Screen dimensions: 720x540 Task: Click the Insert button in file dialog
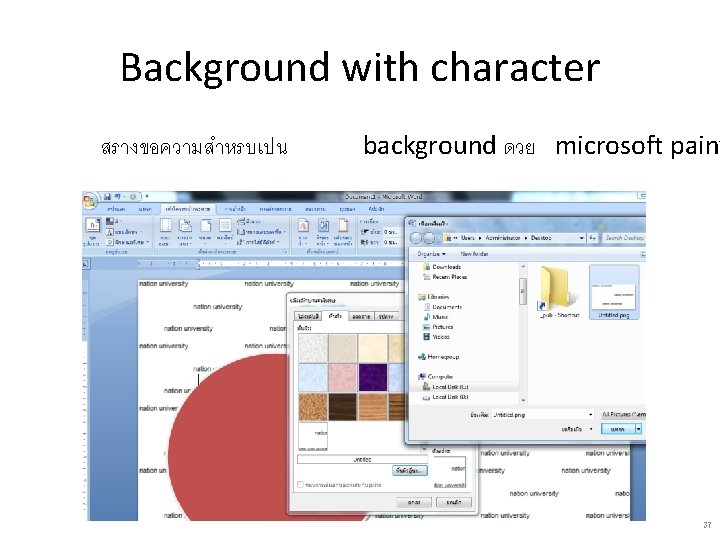(x=618, y=429)
